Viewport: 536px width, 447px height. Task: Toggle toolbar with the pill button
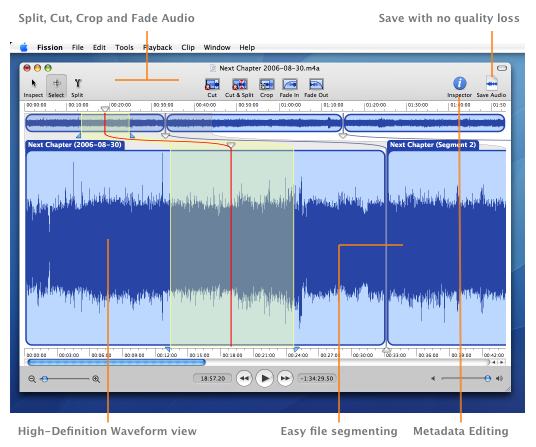pyautogui.click(x=501, y=68)
